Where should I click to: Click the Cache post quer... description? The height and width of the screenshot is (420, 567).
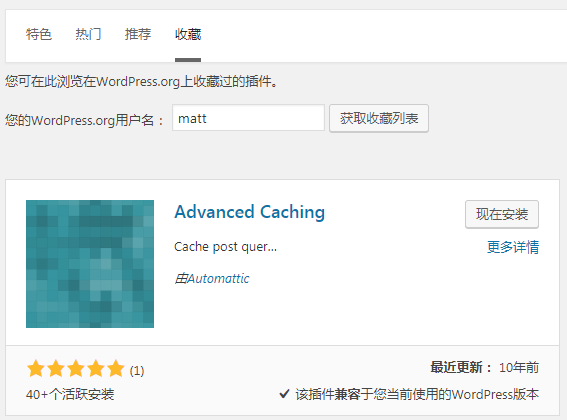point(225,247)
